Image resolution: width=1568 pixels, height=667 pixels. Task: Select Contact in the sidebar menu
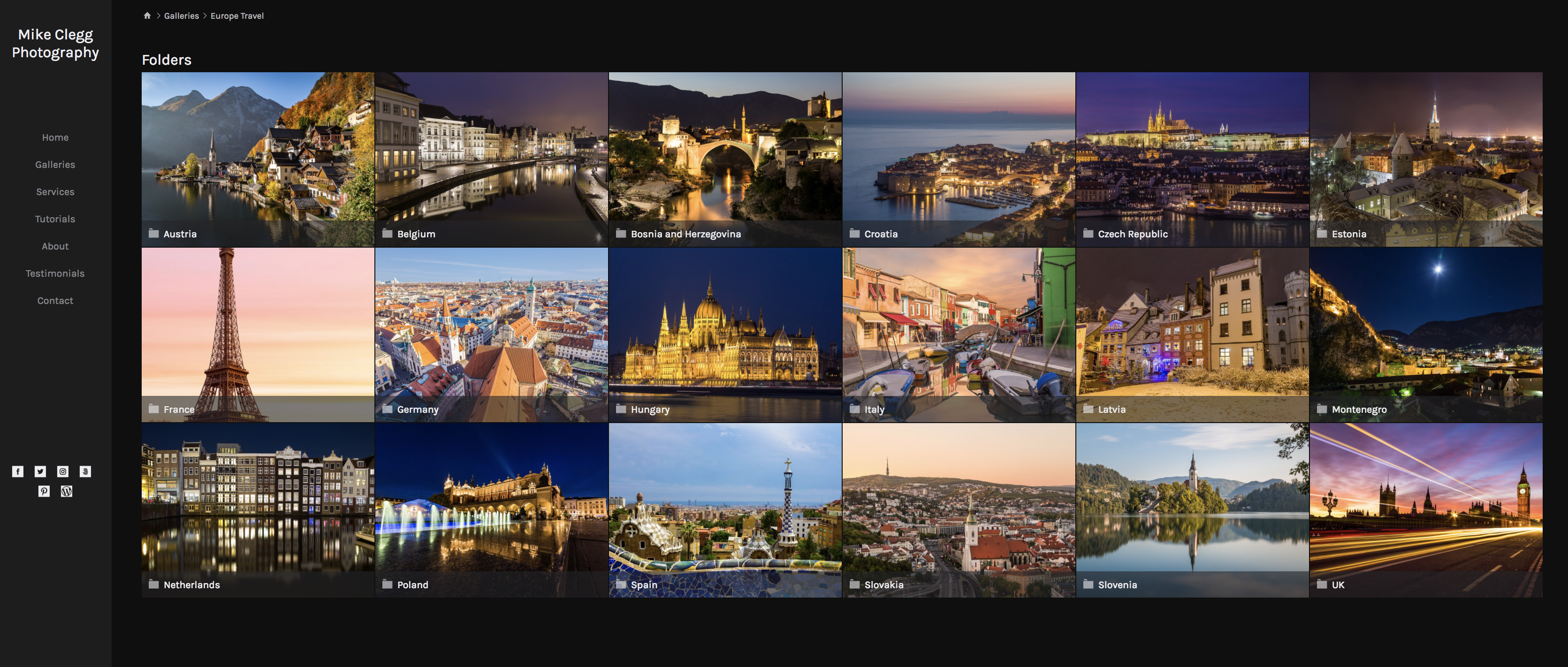tap(55, 300)
